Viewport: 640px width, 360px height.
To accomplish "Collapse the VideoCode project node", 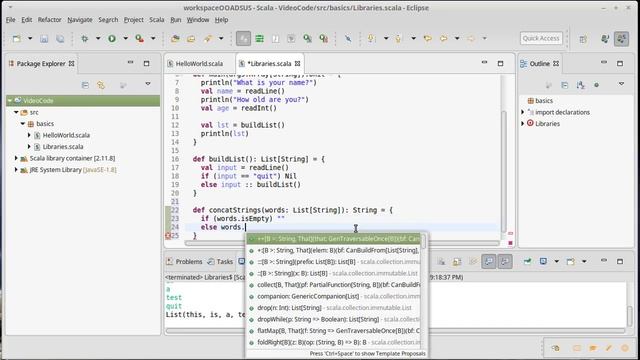I will pyautogui.click(x=10, y=100).
